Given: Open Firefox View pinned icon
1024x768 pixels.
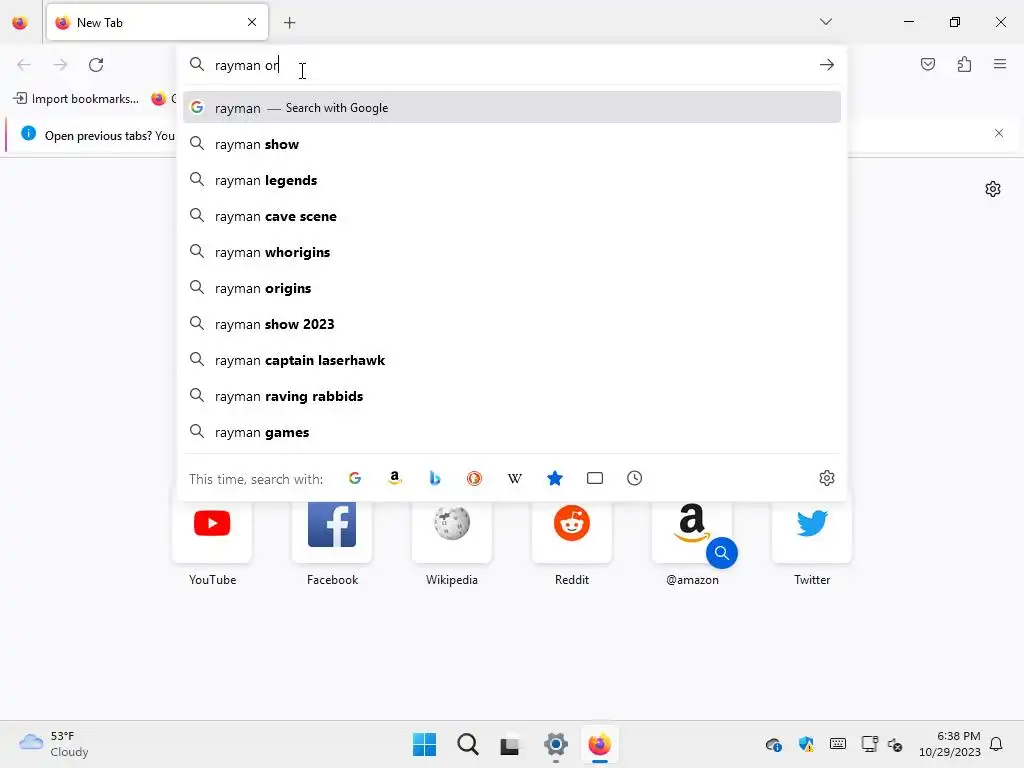Looking at the screenshot, I should point(20,23).
